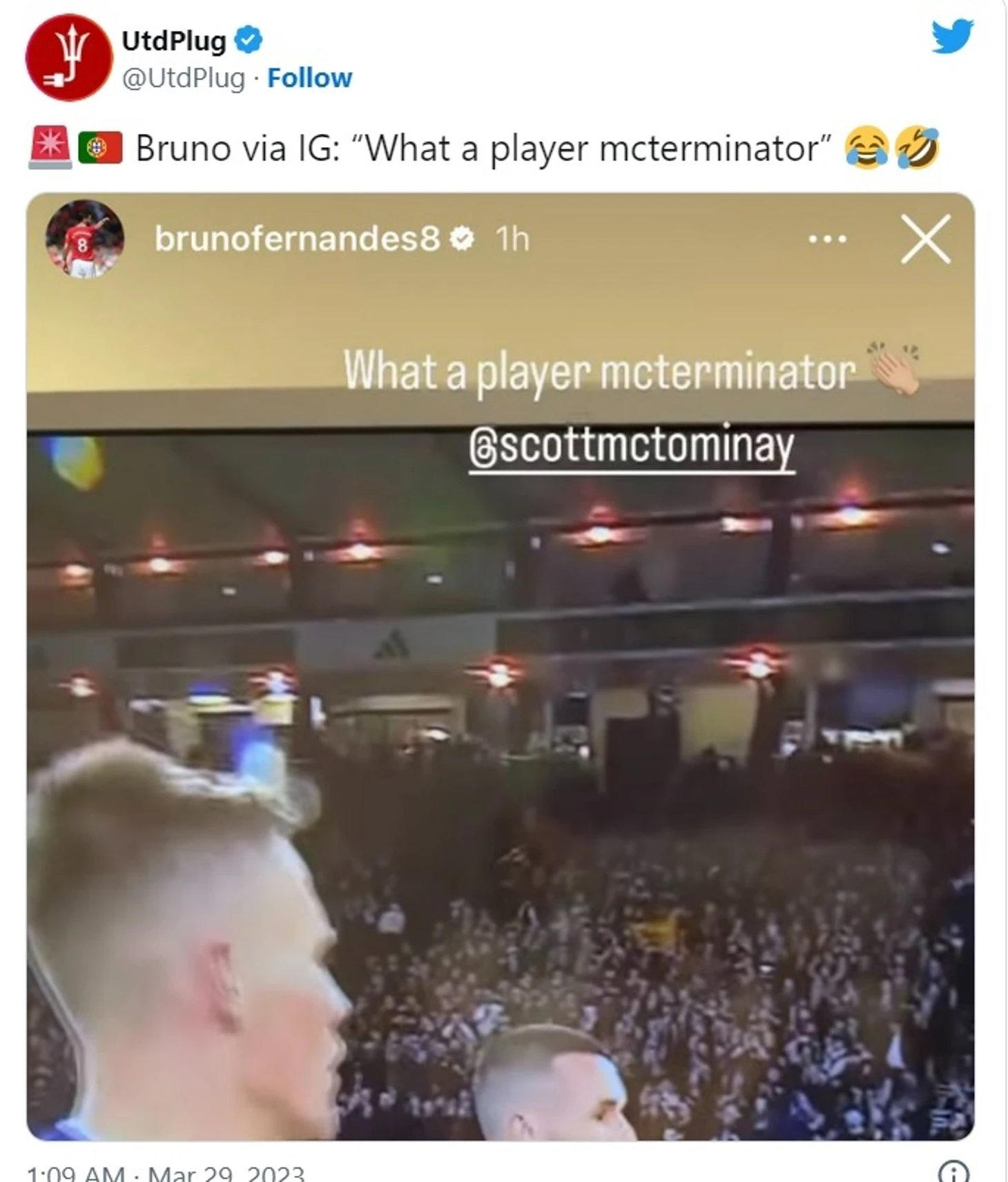Click the clapping hands emoji sticker
Viewport: 1008px width, 1182px height.
pyautogui.click(x=894, y=368)
